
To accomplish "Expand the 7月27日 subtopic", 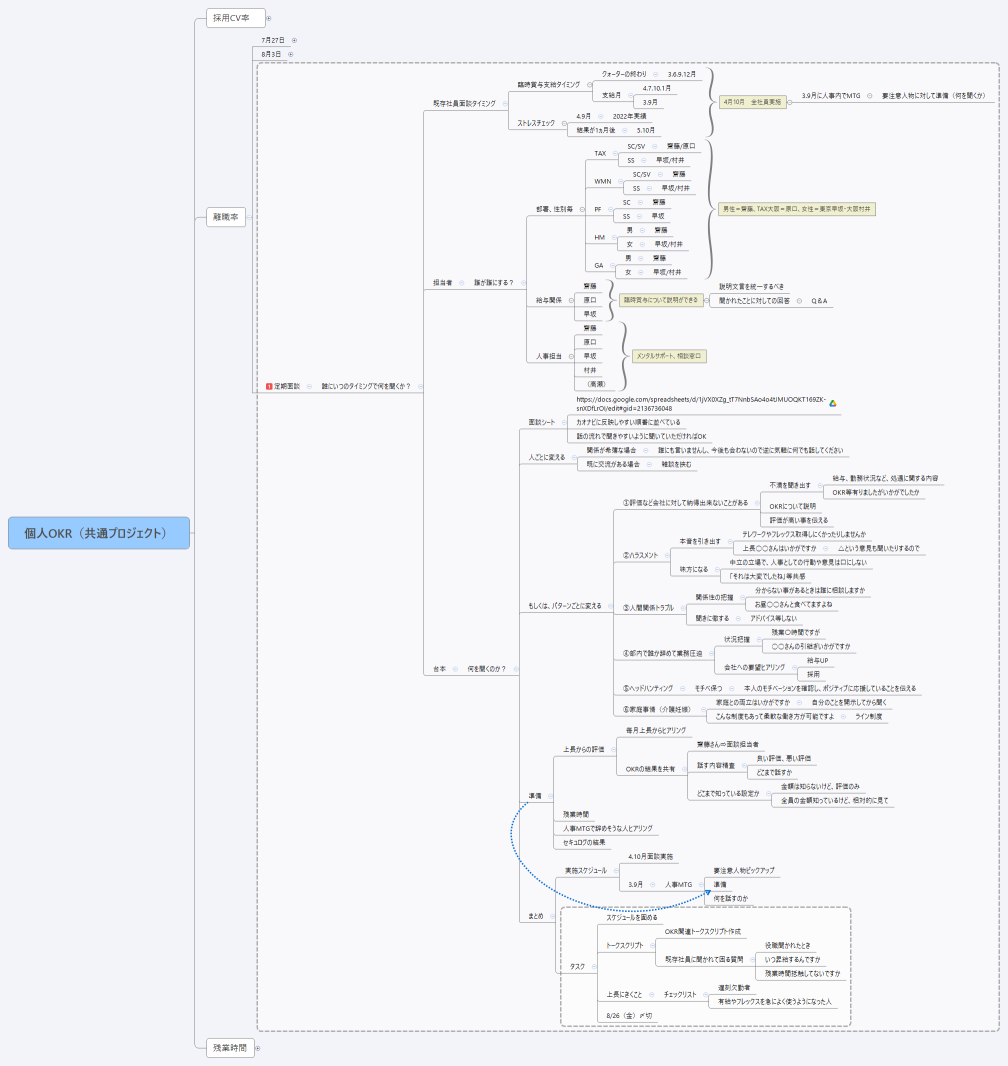I will point(294,40).
